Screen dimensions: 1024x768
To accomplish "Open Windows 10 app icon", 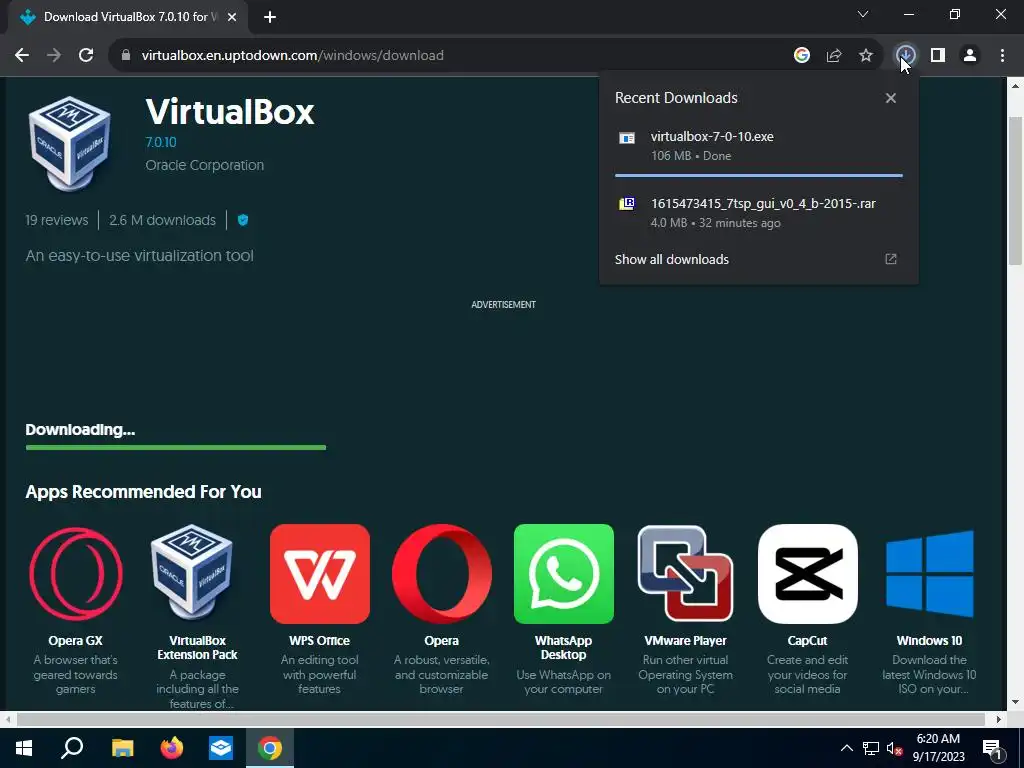I will 929,573.
